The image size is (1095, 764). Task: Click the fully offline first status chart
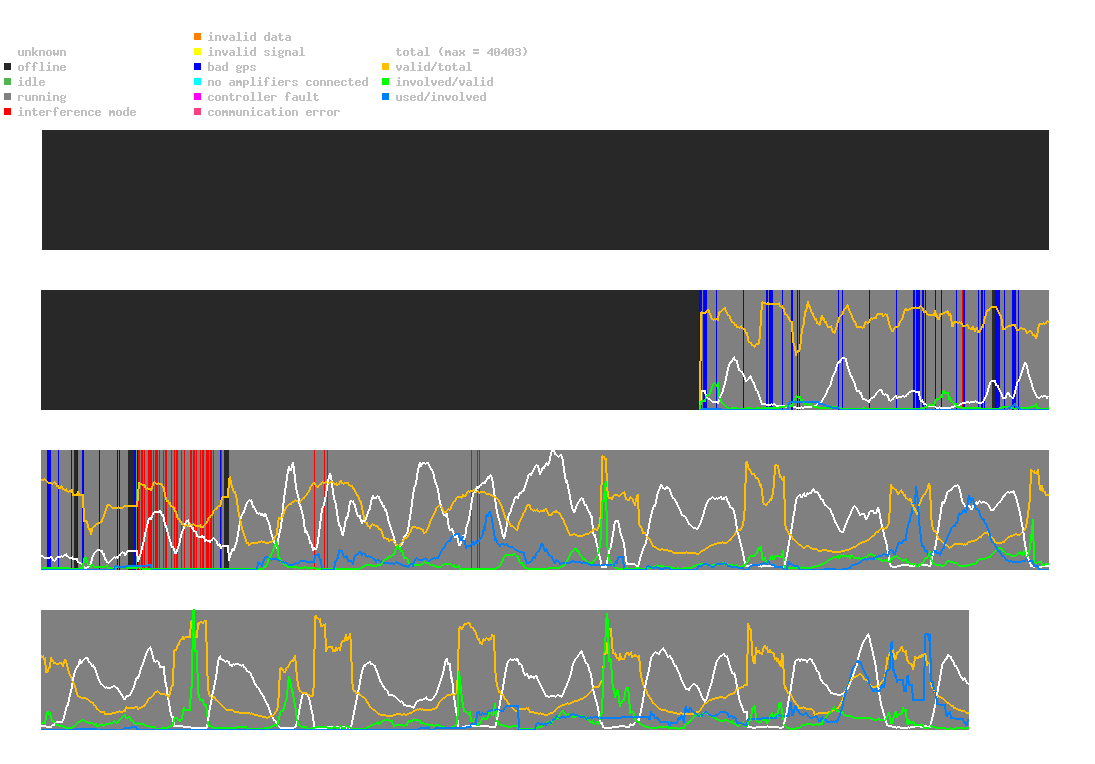pyautogui.click(x=545, y=190)
